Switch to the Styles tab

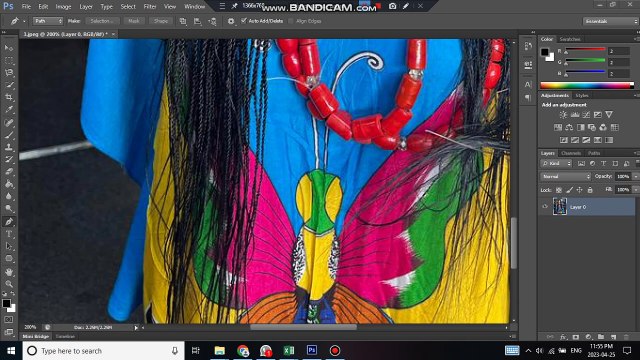point(582,96)
